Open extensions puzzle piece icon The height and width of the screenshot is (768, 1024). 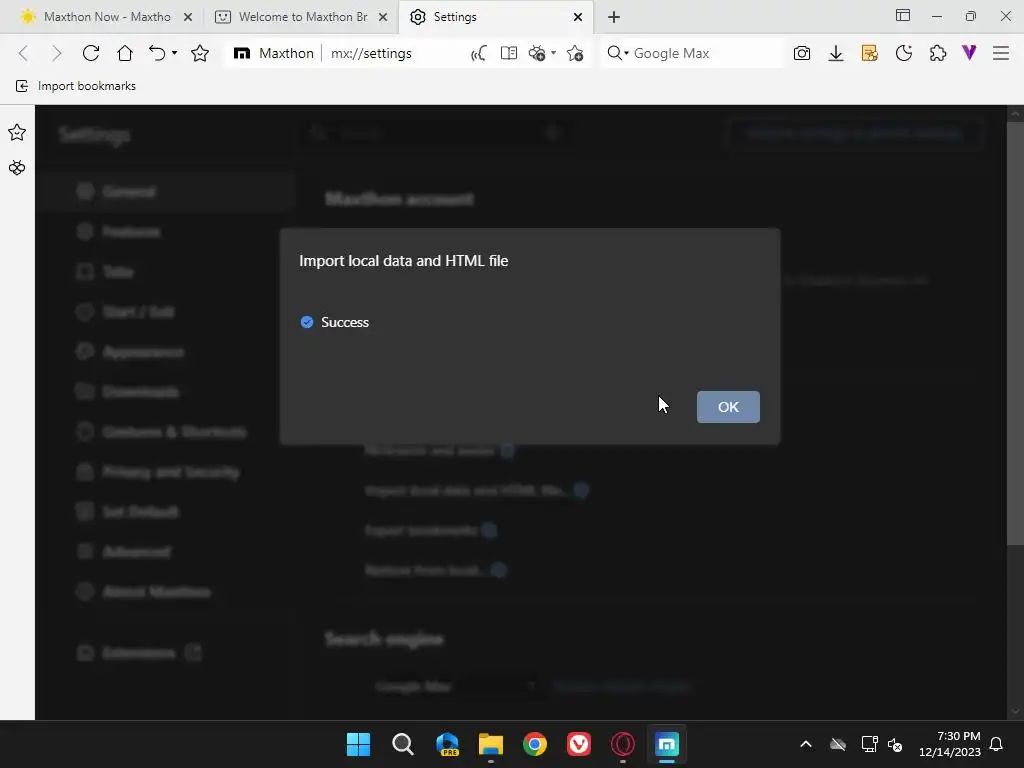tap(938, 54)
